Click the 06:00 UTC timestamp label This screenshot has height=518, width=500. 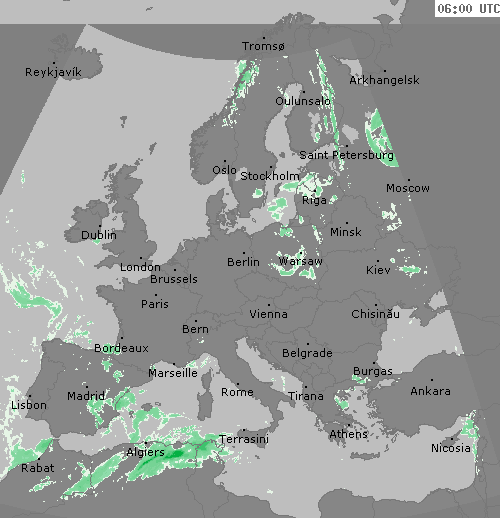pos(468,8)
